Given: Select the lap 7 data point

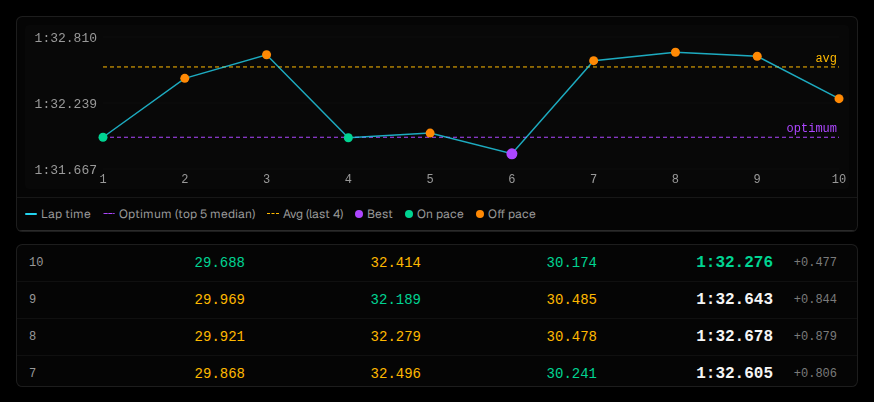Looking at the screenshot, I should click(594, 60).
